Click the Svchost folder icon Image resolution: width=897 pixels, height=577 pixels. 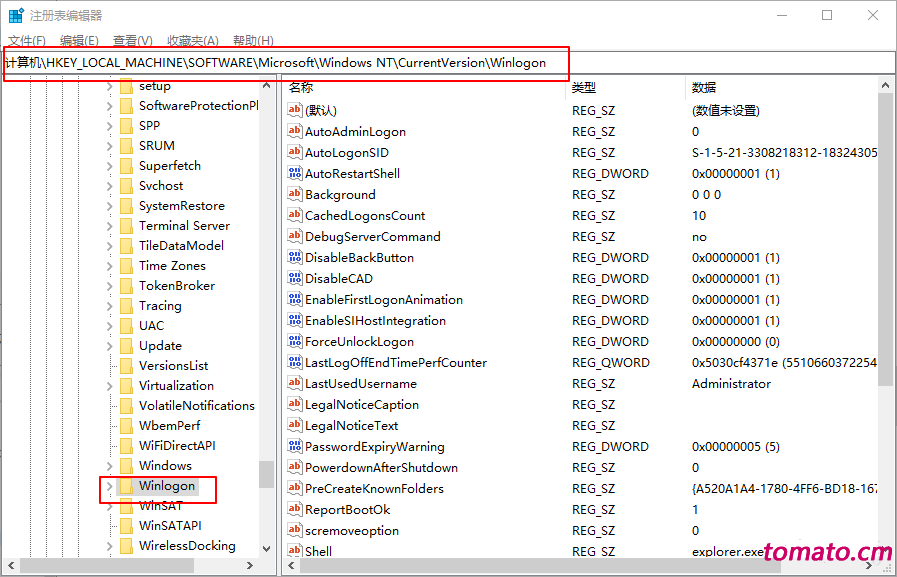click(x=126, y=186)
